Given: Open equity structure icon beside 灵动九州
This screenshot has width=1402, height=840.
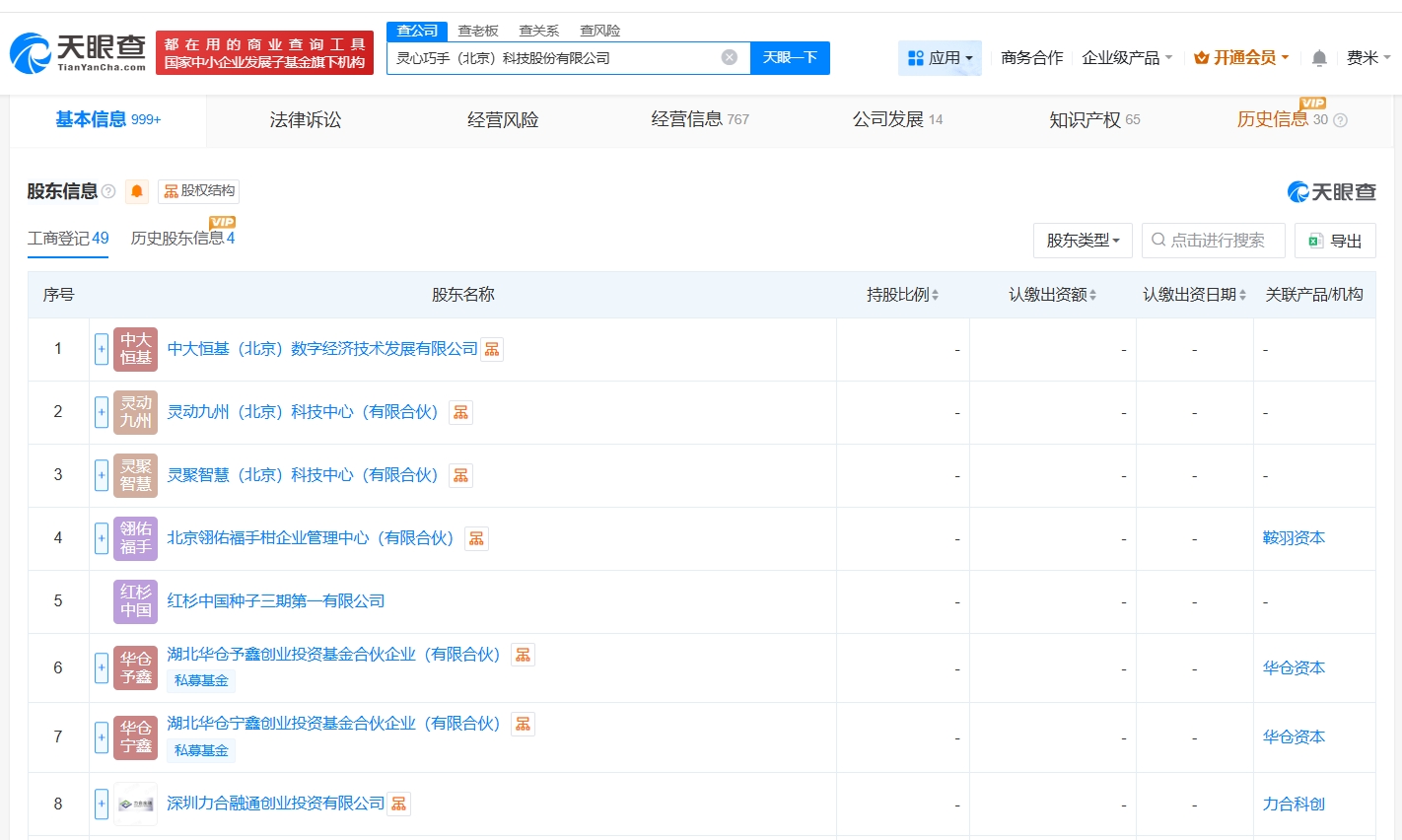Looking at the screenshot, I should 460,412.
